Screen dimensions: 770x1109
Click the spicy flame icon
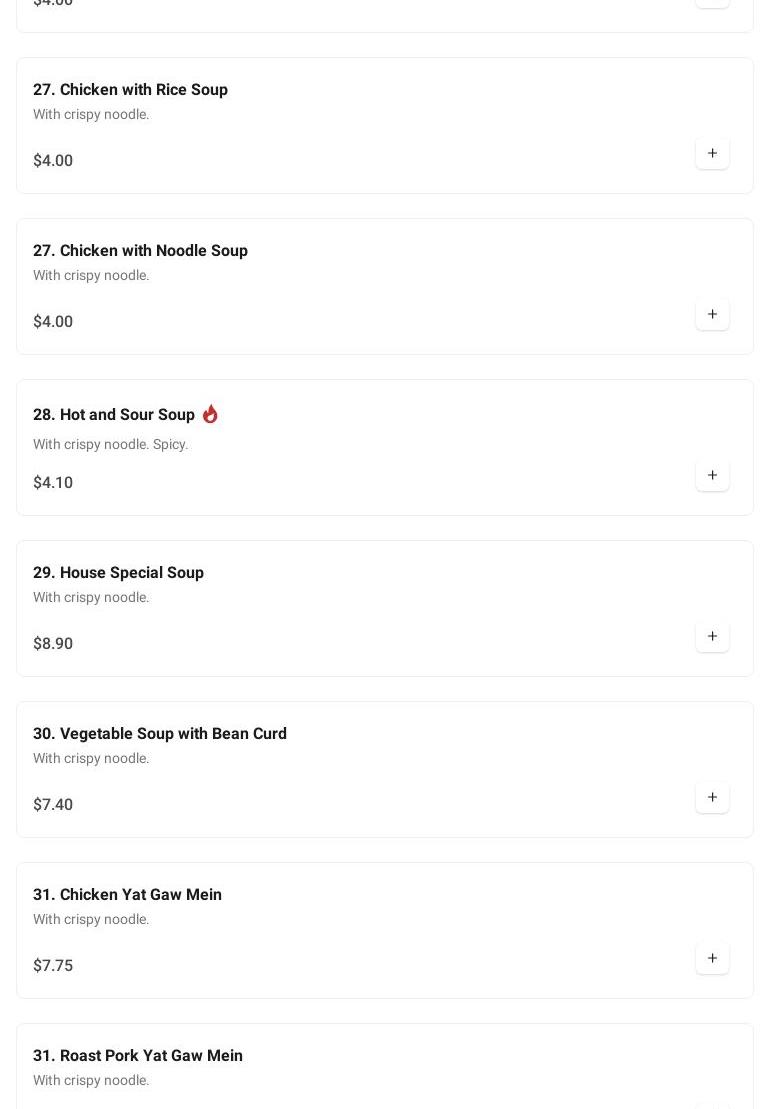(x=210, y=414)
